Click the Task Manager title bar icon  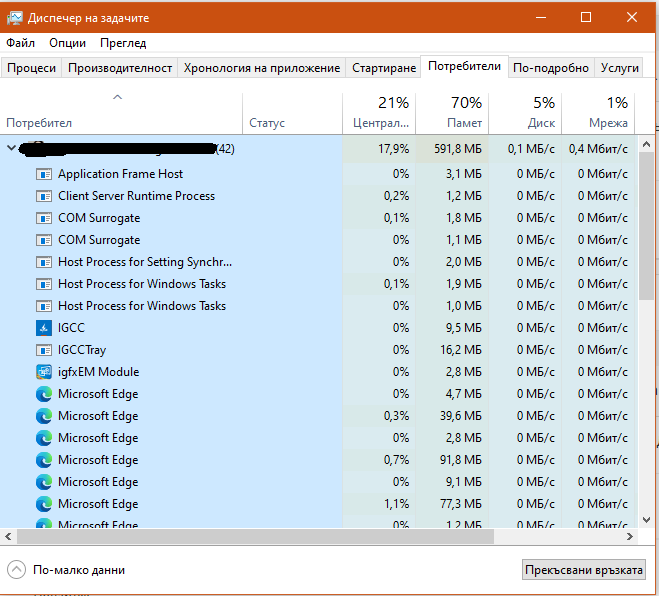[x=14, y=18]
